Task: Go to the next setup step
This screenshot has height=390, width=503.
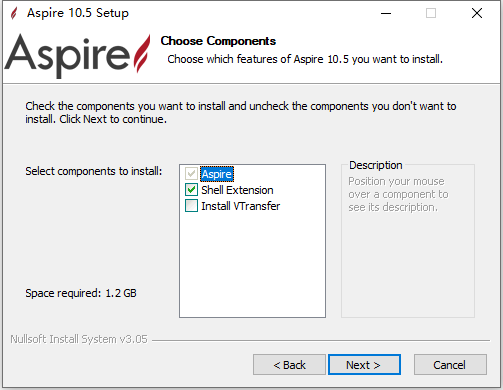Action: click(364, 365)
